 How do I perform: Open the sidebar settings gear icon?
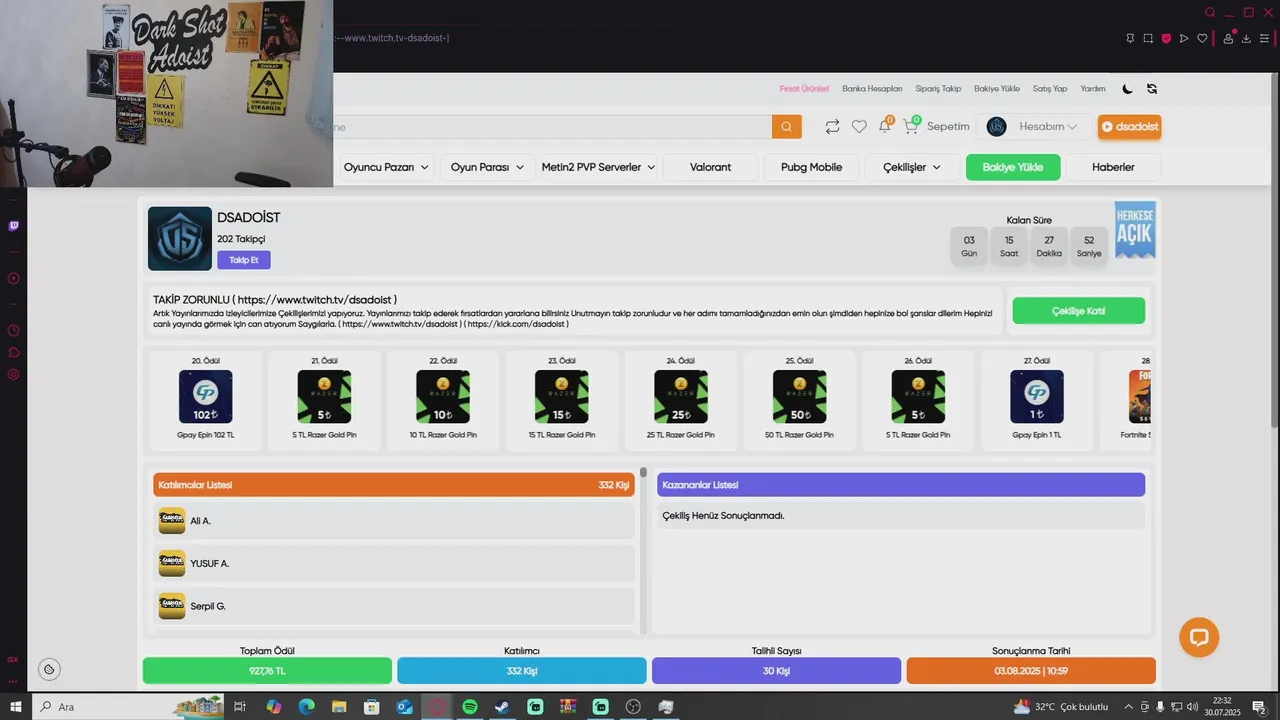13,374
